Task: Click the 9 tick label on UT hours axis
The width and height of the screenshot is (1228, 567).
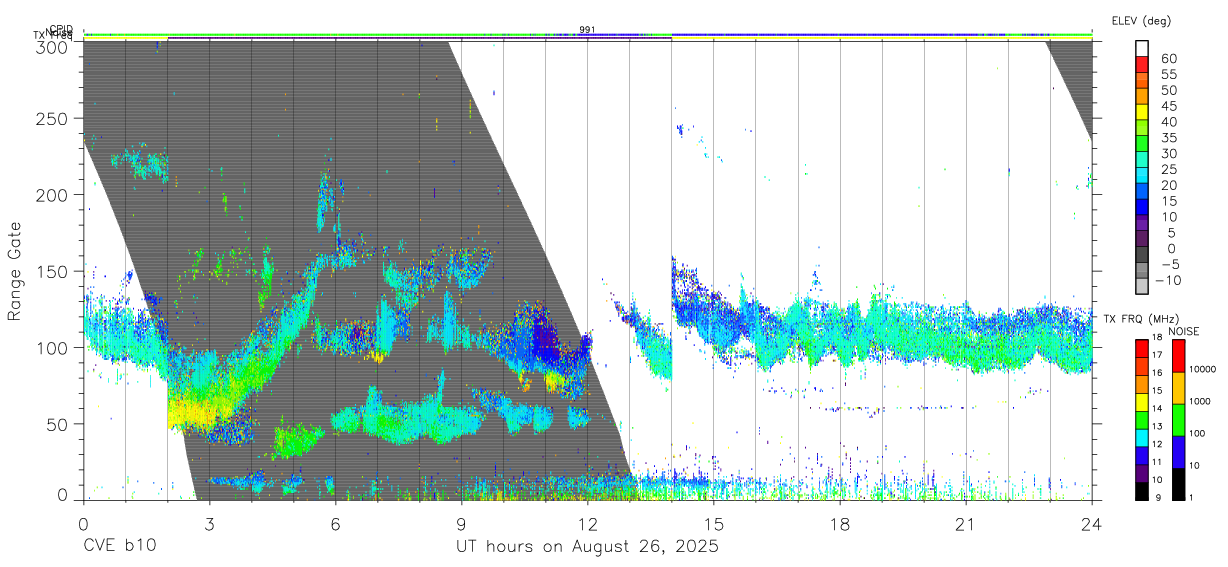Action: point(461,525)
